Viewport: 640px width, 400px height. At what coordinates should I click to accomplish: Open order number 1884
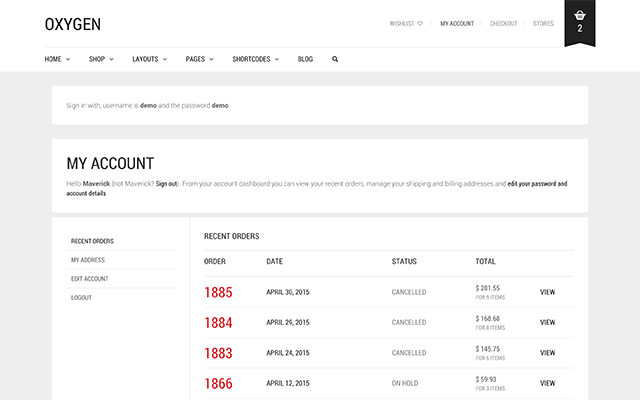(x=218, y=323)
